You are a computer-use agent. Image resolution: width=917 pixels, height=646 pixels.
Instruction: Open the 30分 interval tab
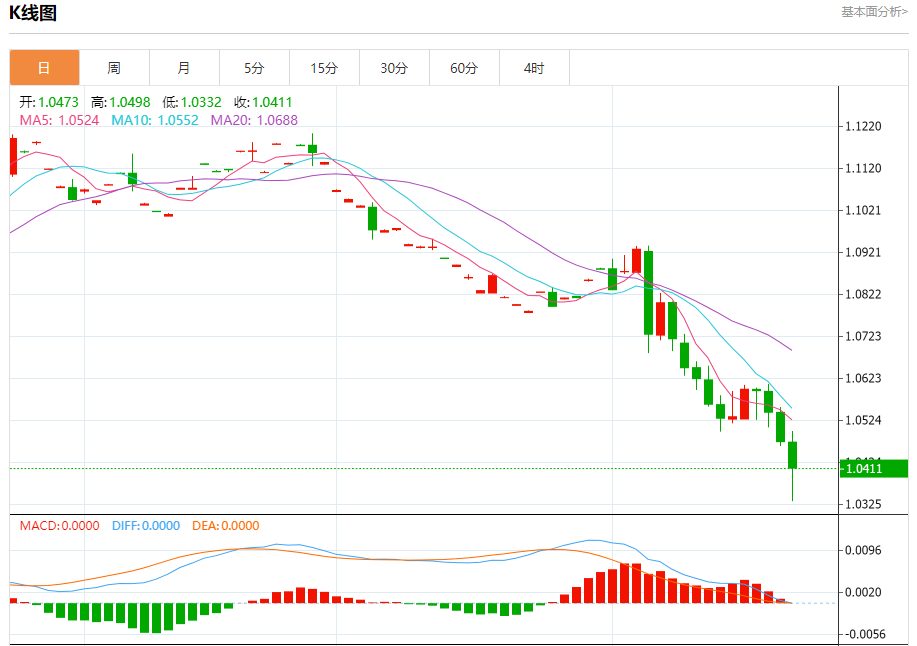pyautogui.click(x=394, y=68)
